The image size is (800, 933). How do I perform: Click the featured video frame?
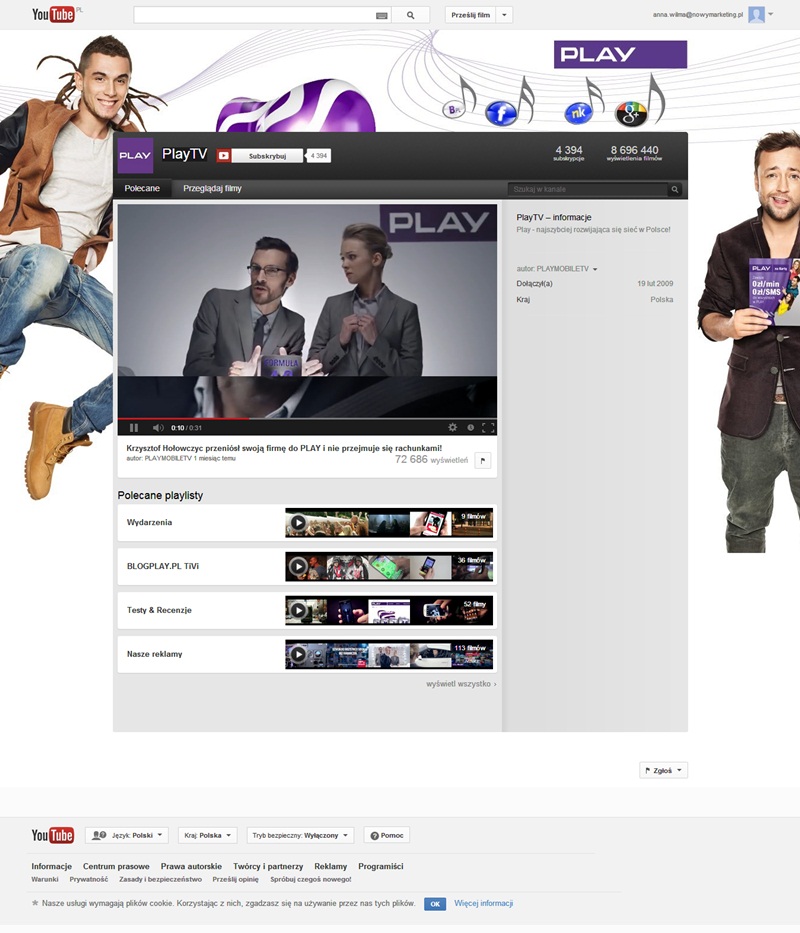point(307,311)
